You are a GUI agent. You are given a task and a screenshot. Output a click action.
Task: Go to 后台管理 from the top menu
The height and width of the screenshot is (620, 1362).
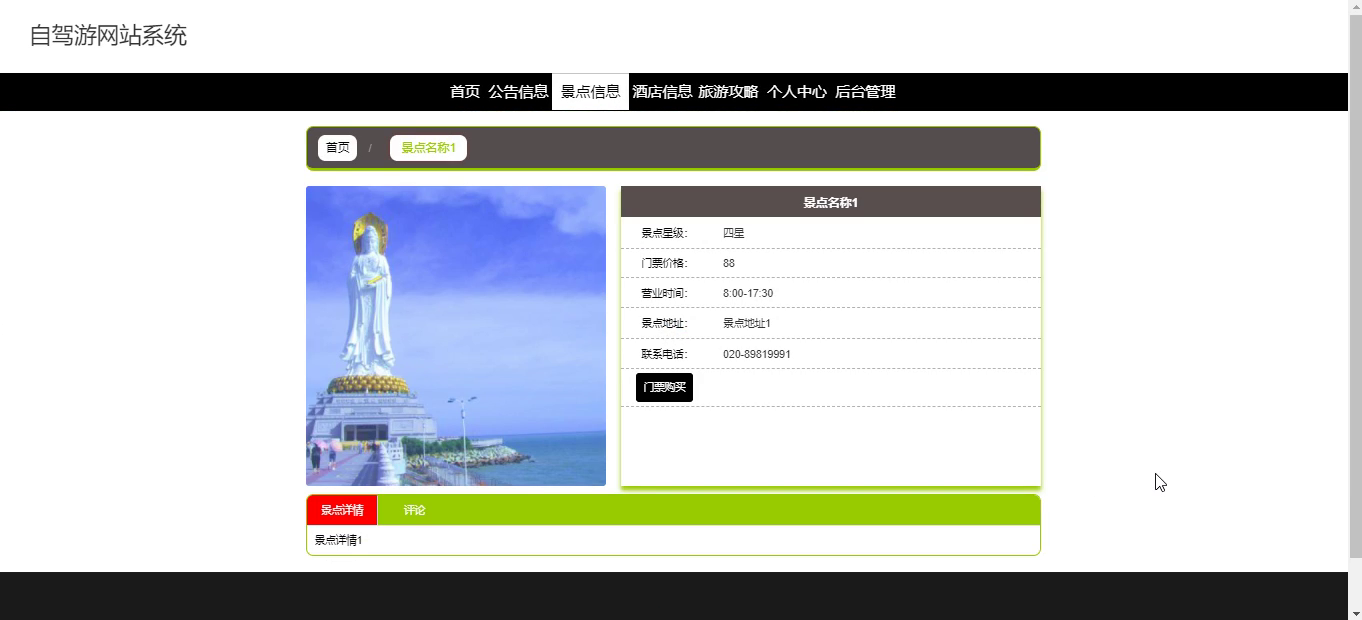click(x=865, y=92)
